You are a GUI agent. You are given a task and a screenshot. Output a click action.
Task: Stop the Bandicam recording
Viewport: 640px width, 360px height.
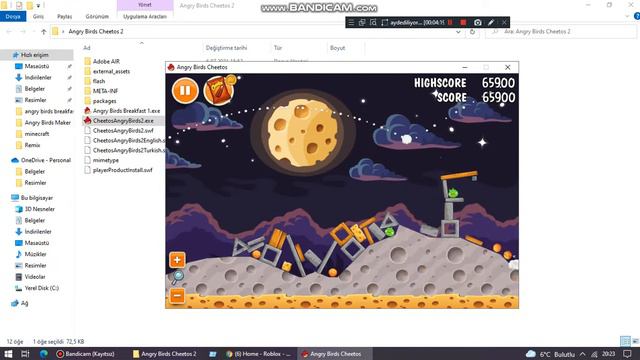(463, 22)
